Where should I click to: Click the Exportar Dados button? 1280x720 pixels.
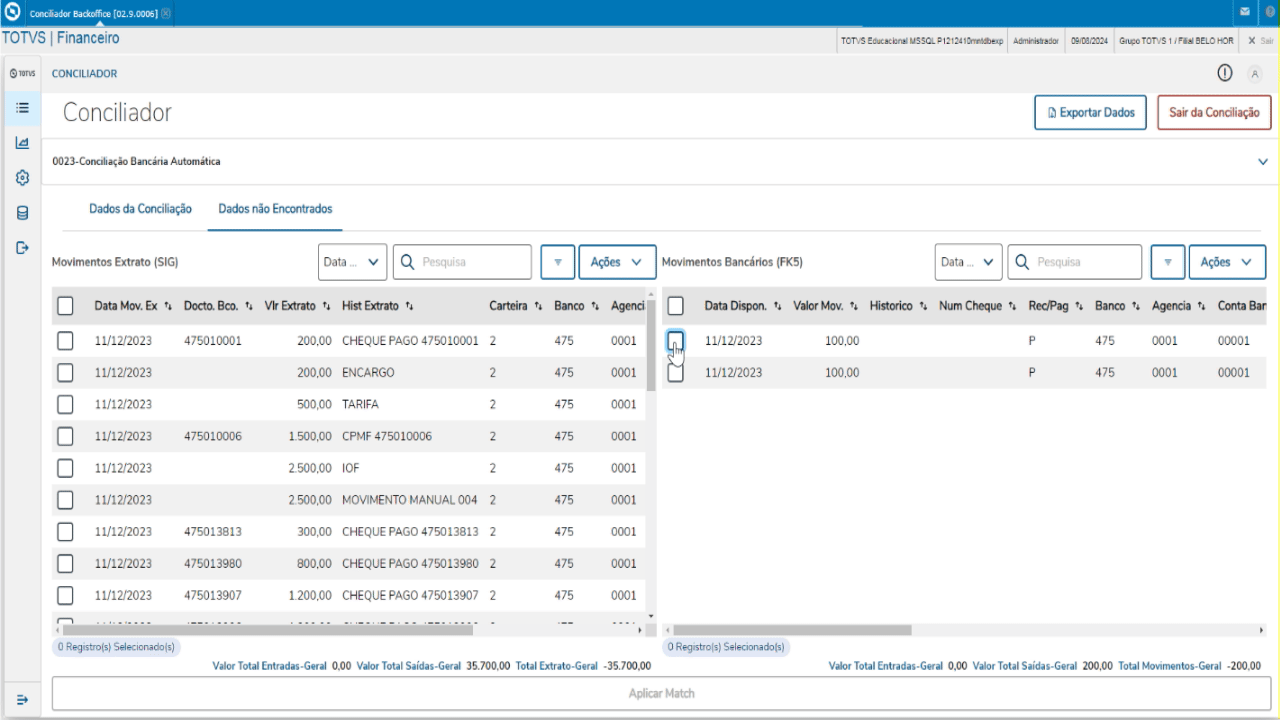point(1091,113)
